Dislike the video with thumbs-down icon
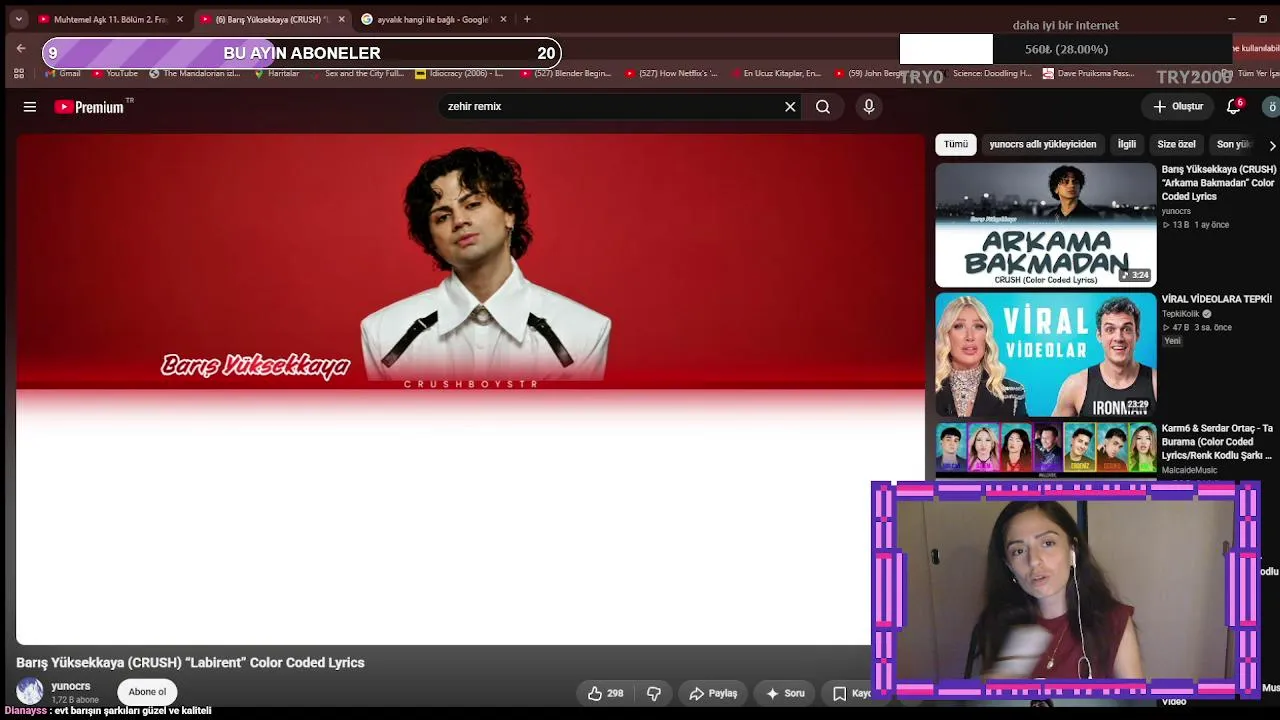Screen dimensions: 1280x720 (654, 693)
